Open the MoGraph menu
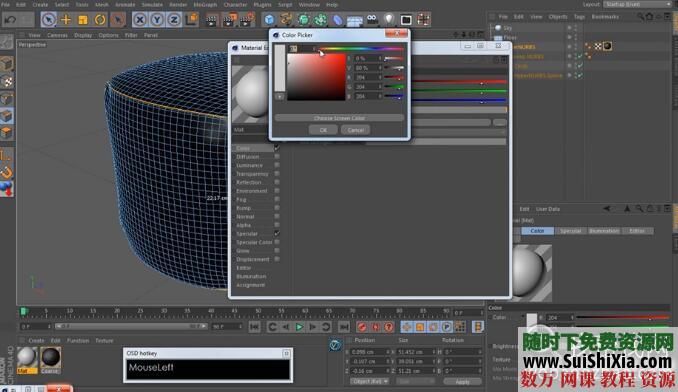This screenshot has width=678, height=392. (205, 5)
